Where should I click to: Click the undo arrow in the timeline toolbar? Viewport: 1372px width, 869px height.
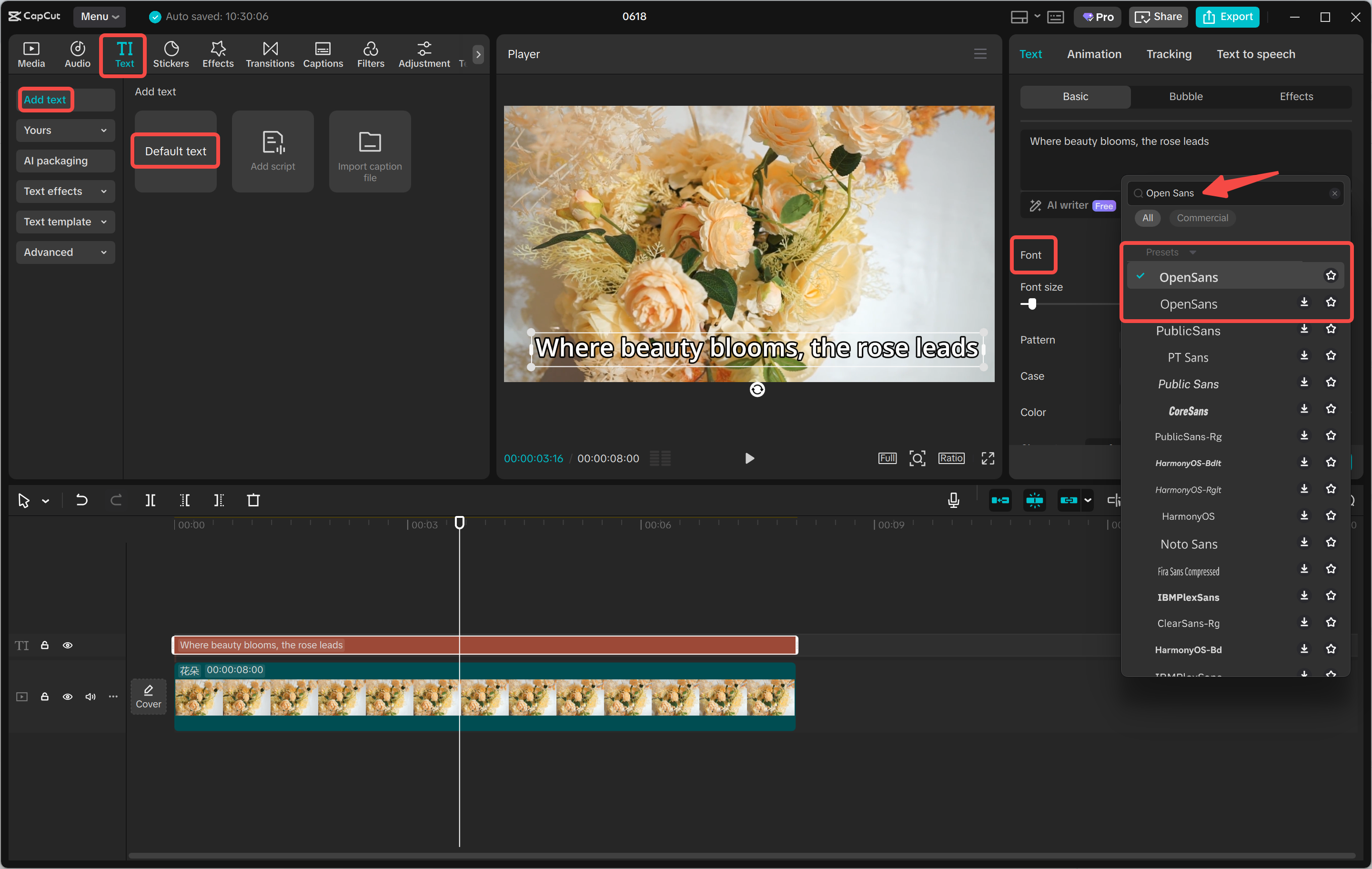tap(81, 500)
